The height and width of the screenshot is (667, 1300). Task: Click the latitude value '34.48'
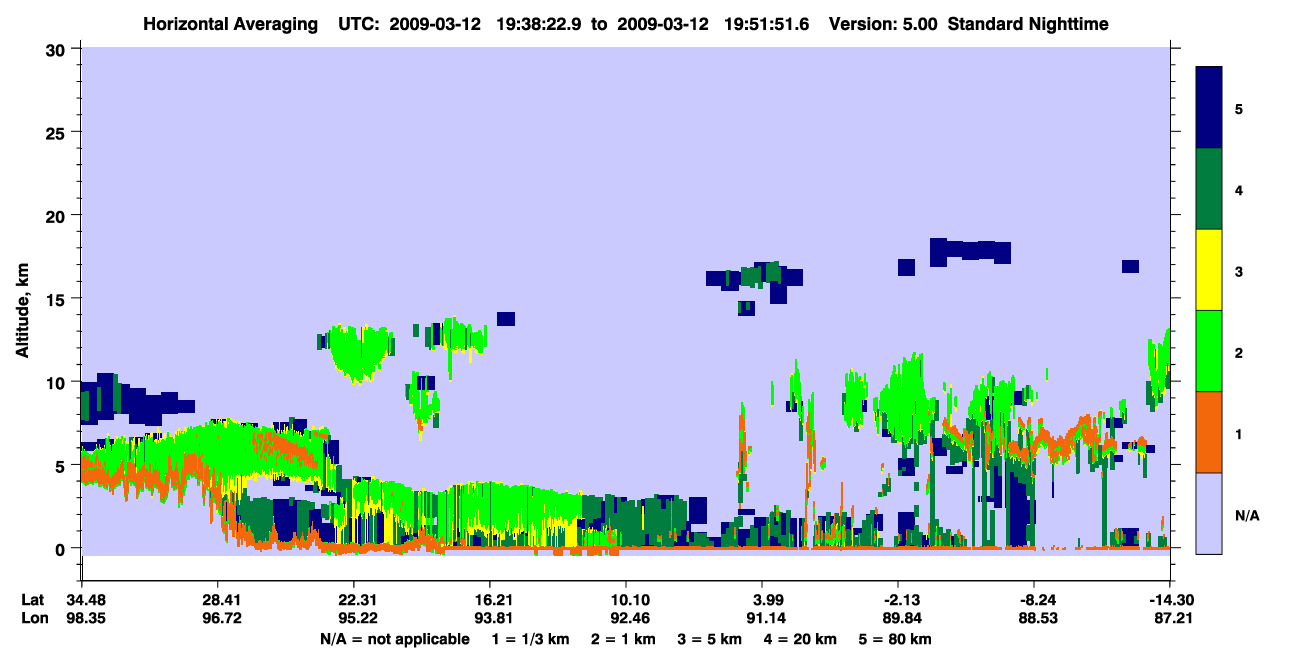pyautogui.click(x=81, y=600)
